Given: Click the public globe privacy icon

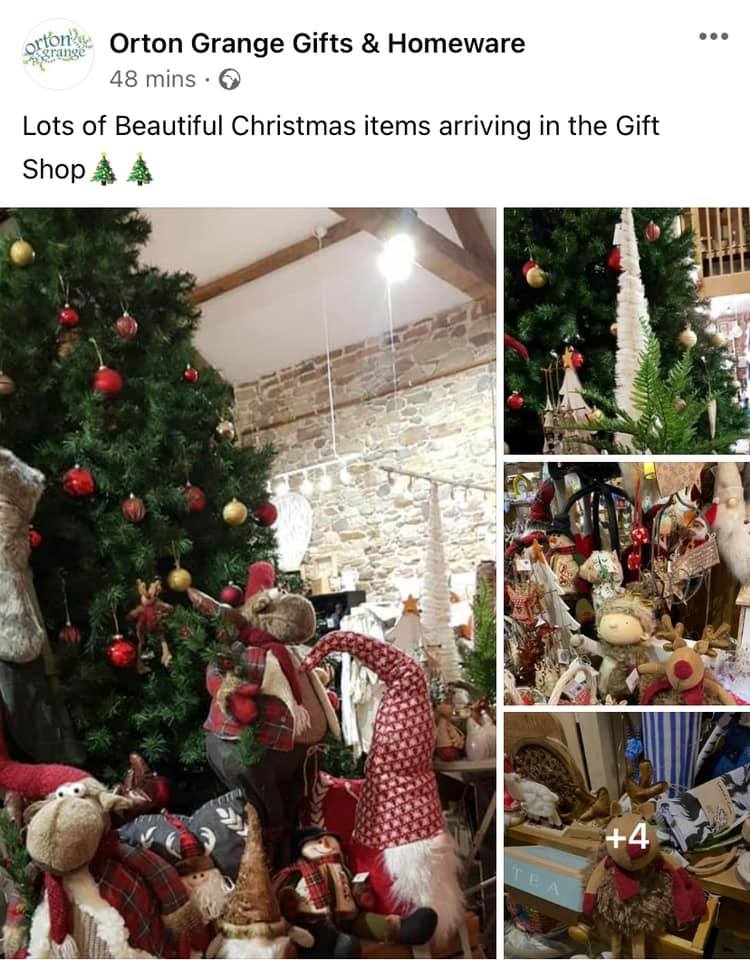Looking at the screenshot, I should 230,80.
